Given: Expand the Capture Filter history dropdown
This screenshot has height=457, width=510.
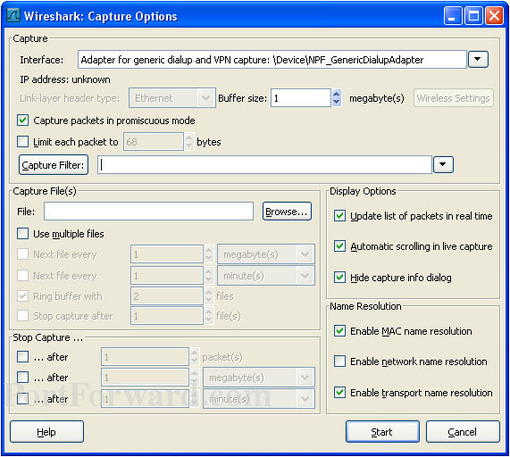Looking at the screenshot, I should [x=443, y=164].
